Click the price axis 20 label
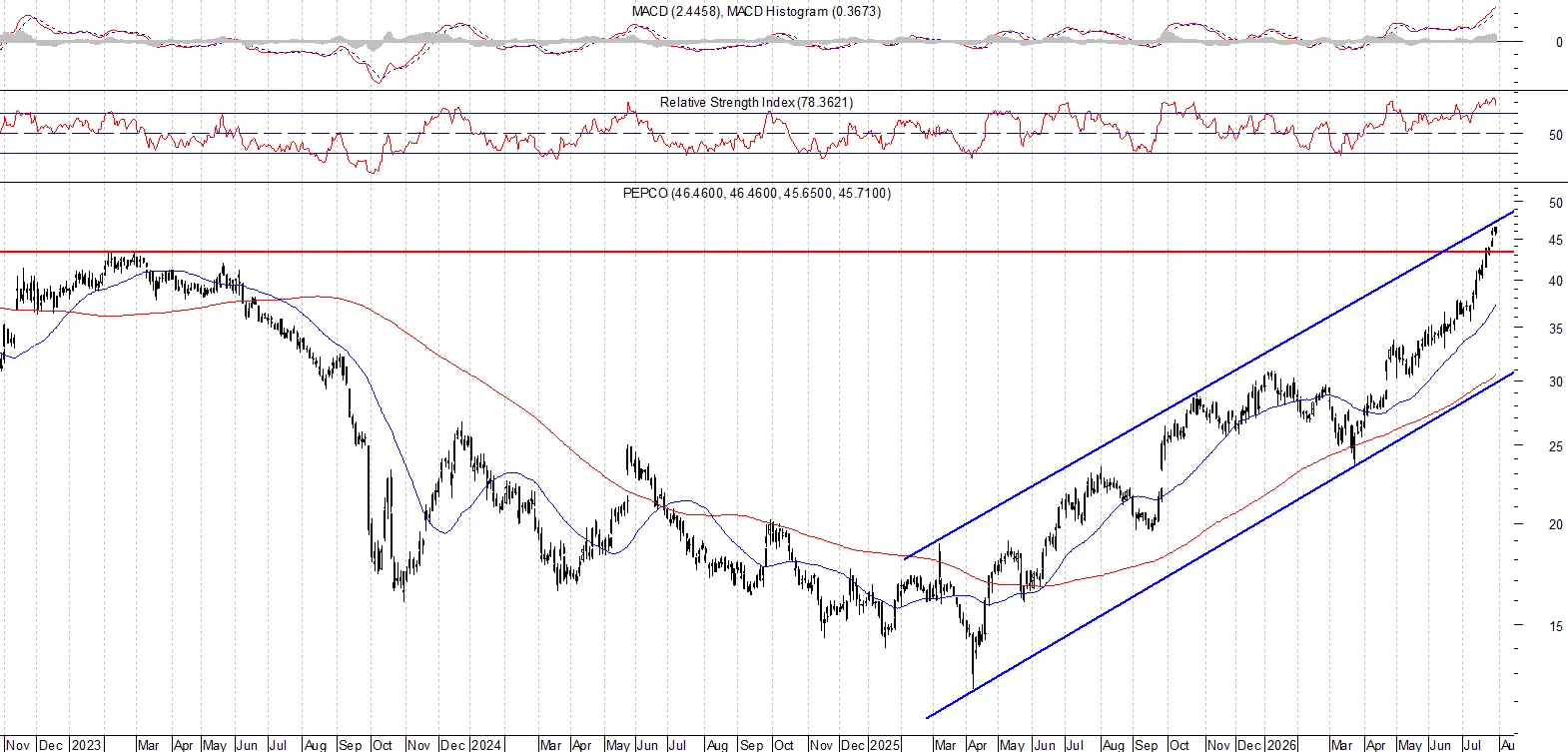The width and height of the screenshot is (1568, 752). [1556, 524]
